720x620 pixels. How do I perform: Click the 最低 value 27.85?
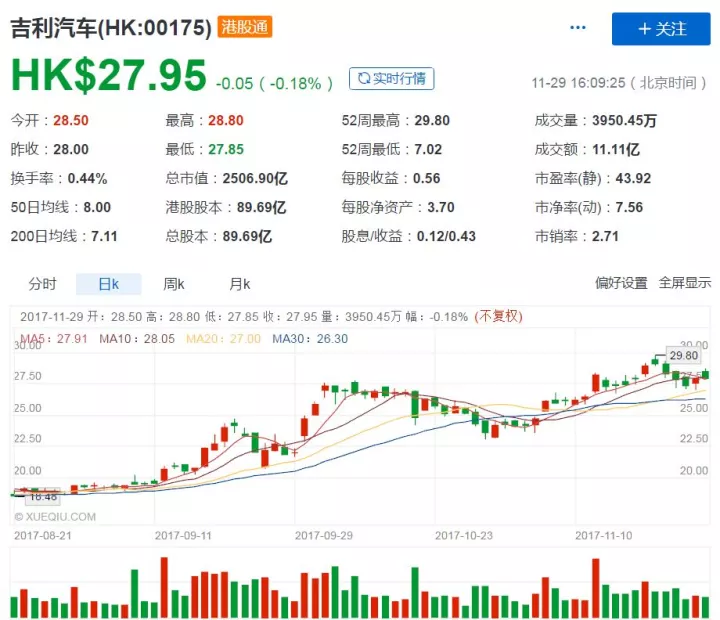pyautogui.click(x=225, y=149)
